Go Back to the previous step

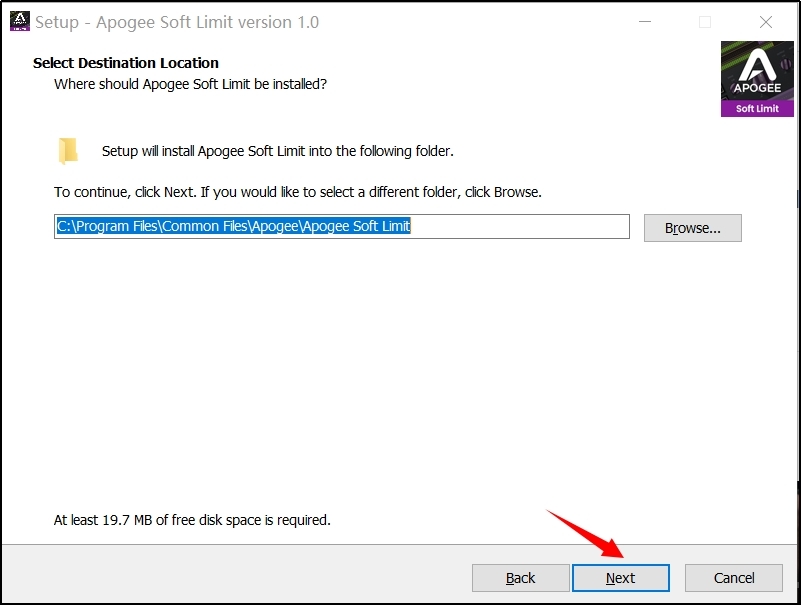coord(520,578)
